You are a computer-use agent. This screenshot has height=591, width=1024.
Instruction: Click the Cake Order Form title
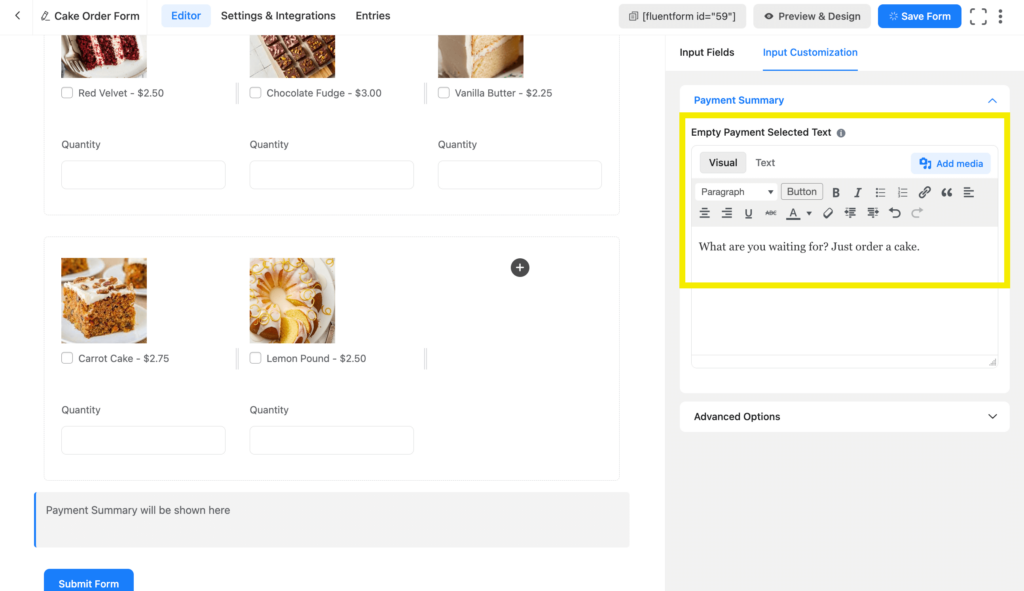point(97,16)
